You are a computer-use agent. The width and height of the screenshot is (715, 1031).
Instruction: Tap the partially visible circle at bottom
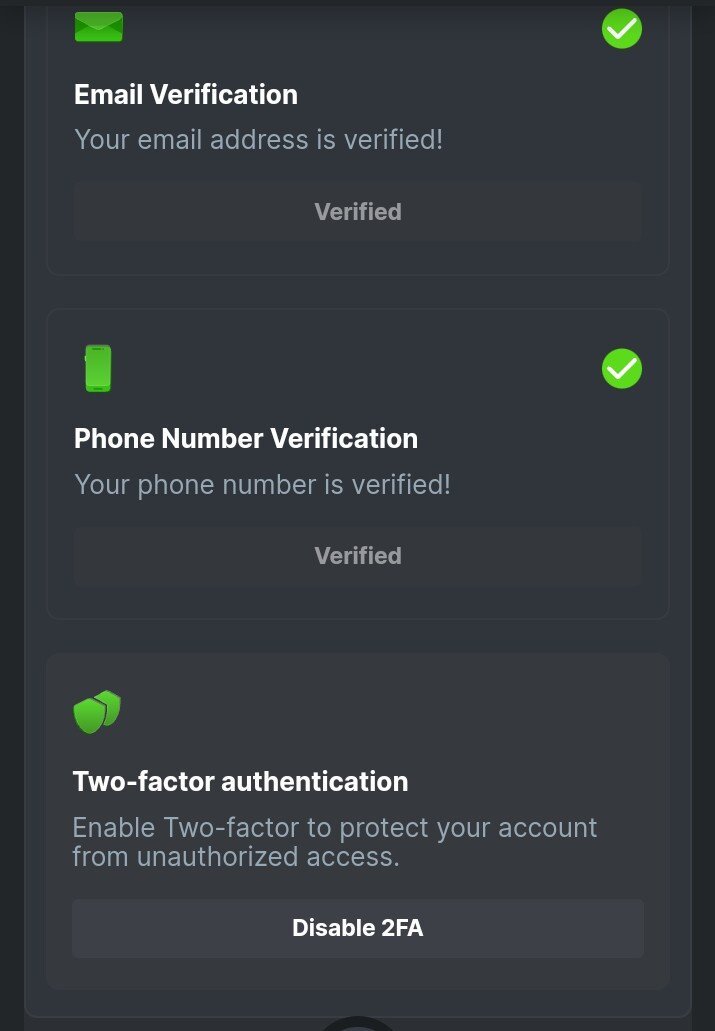(x=357, y=1023)
